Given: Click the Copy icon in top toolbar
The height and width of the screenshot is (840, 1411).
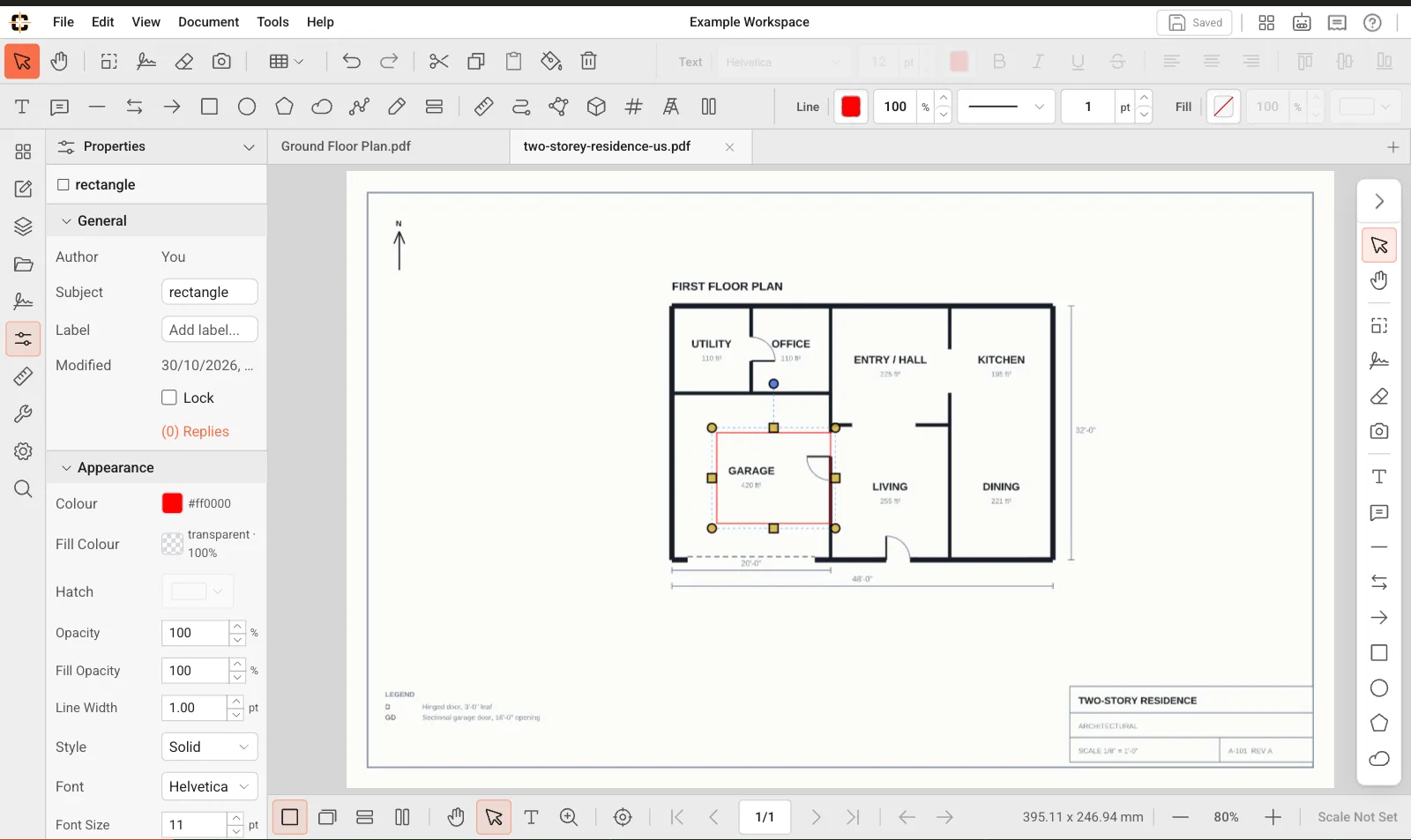Looking at the screenshot, I should (x=476, y=62).
